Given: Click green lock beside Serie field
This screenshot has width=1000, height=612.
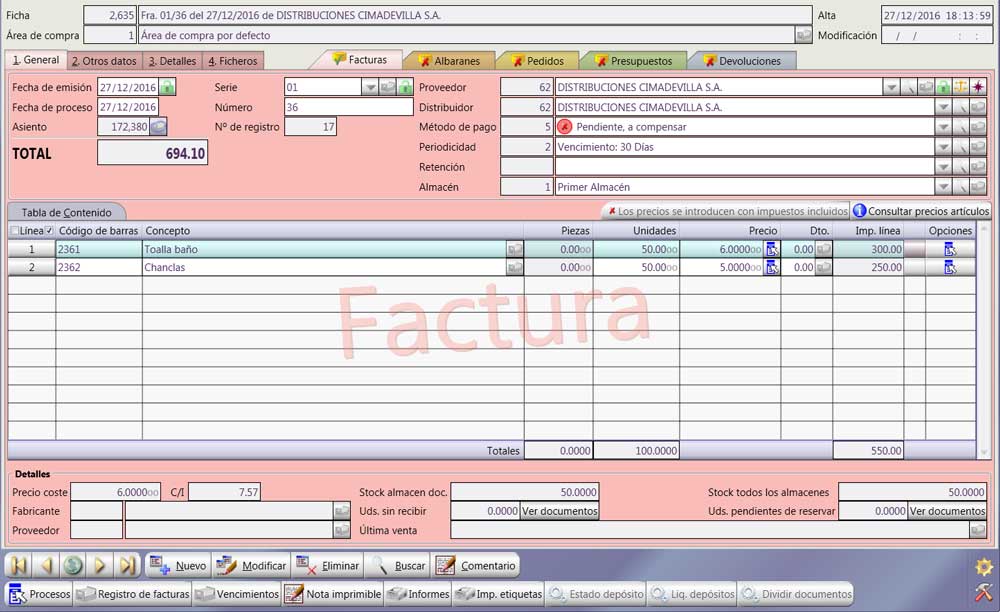Looking at the screenshot, I should tap(406, 87).
